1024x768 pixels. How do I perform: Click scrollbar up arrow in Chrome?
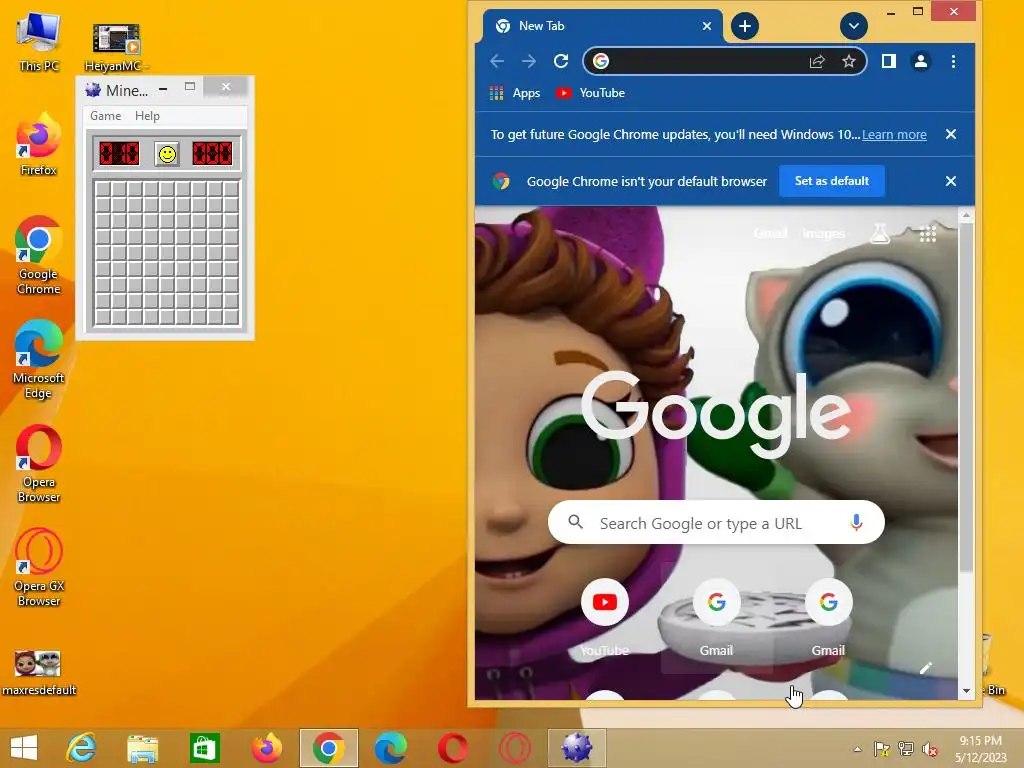pyautogui.click(x=967, y=215)
